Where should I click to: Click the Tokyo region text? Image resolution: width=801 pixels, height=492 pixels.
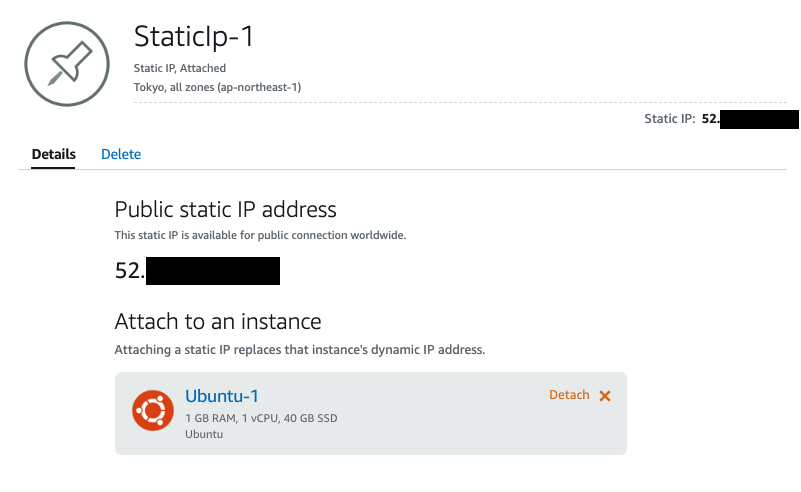[x=217, y=87]
